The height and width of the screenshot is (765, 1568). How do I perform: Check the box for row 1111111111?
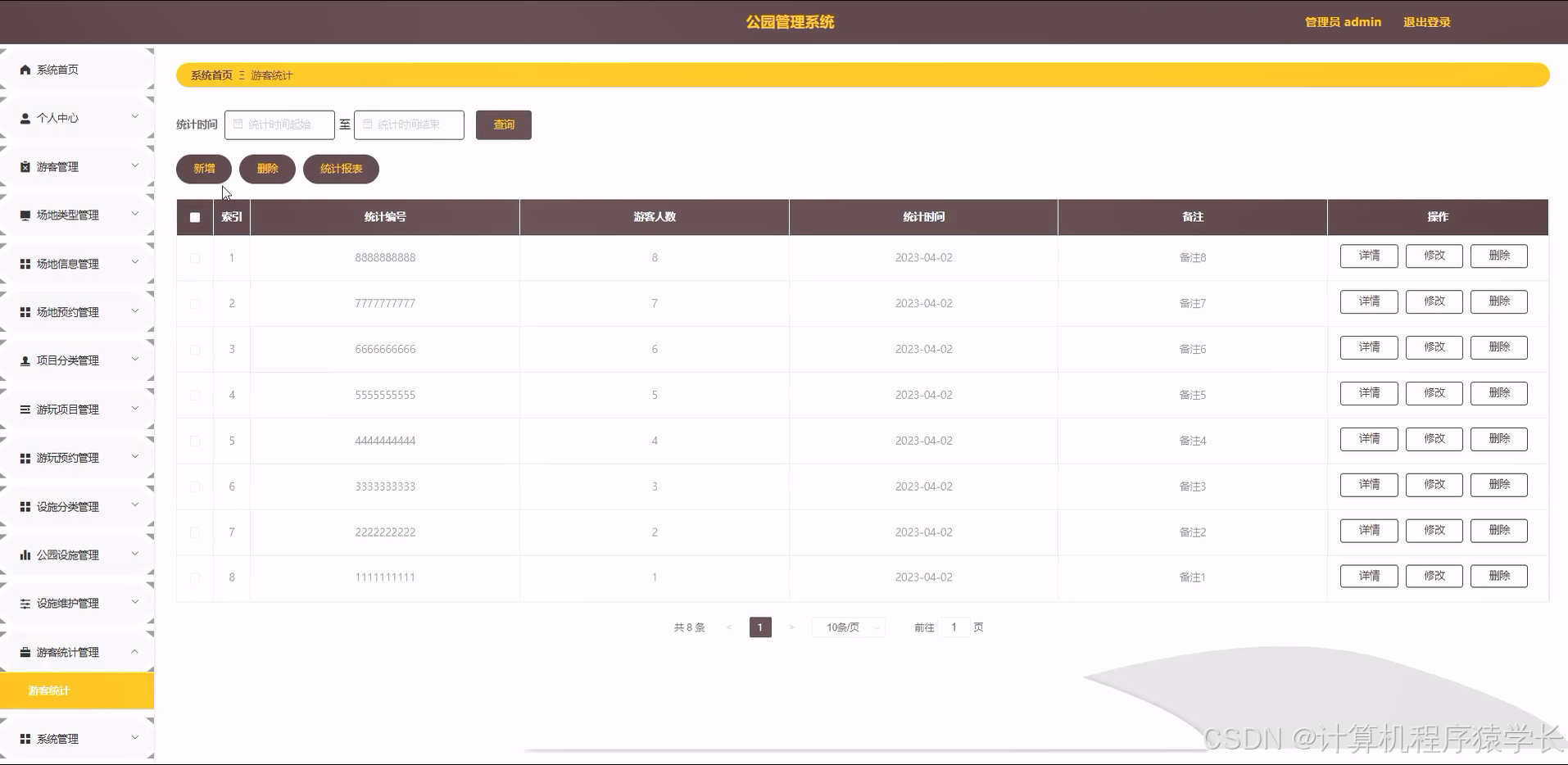click(x=195, y=578)
